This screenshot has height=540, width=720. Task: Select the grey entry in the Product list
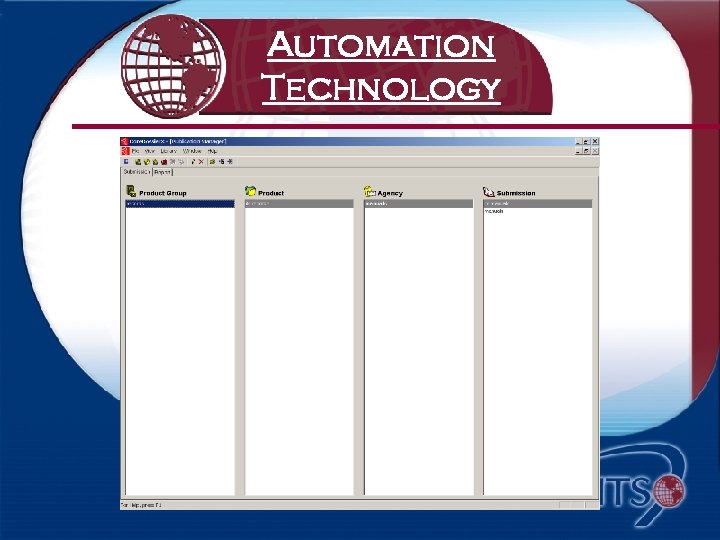coord(299,203)
